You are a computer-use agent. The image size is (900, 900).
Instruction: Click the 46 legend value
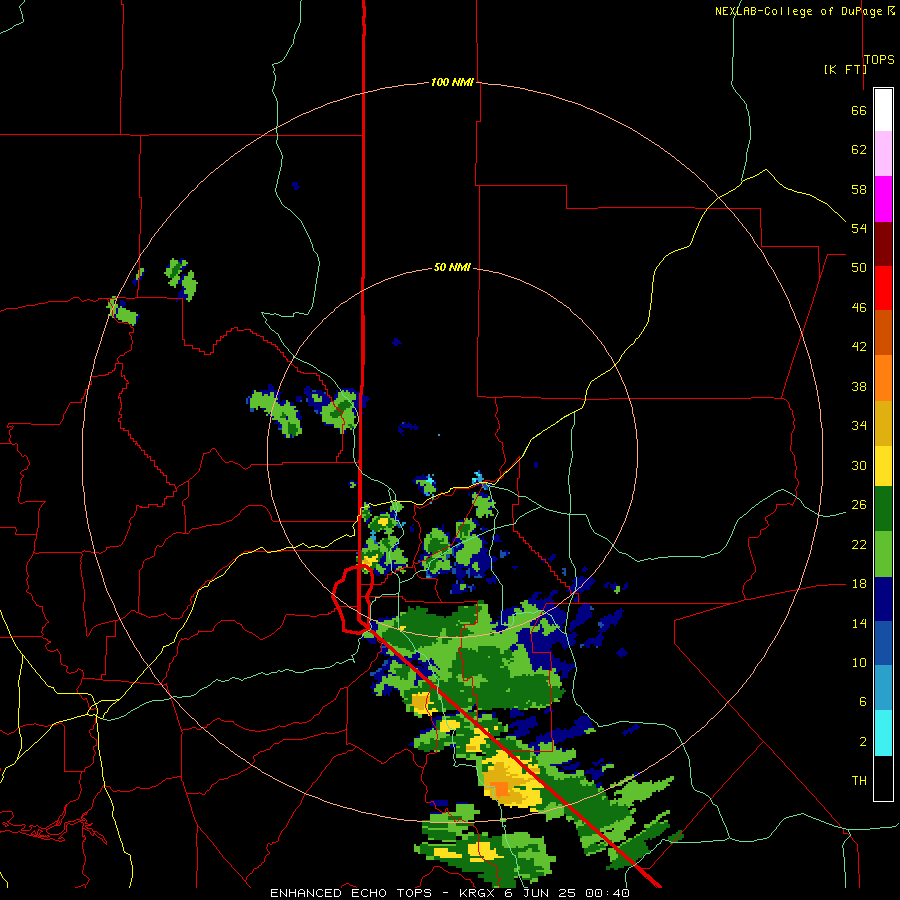tap(859, 308)
